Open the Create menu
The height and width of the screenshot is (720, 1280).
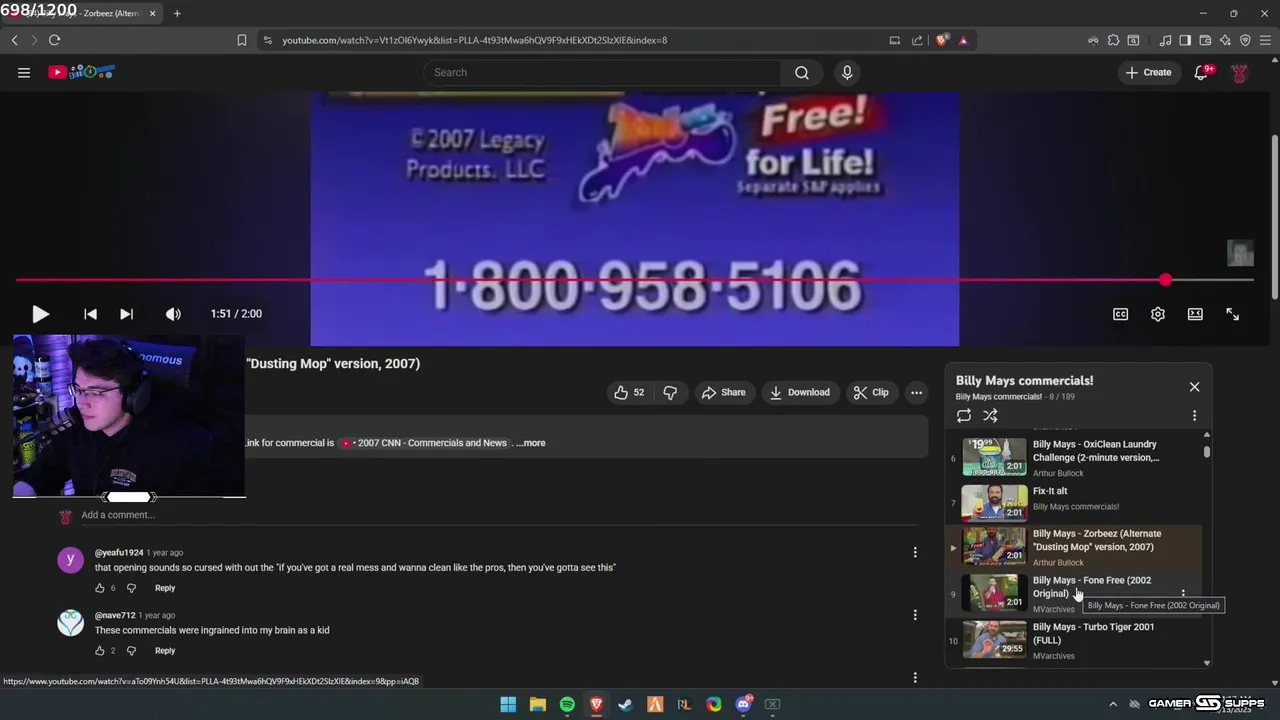[1148, 72]
